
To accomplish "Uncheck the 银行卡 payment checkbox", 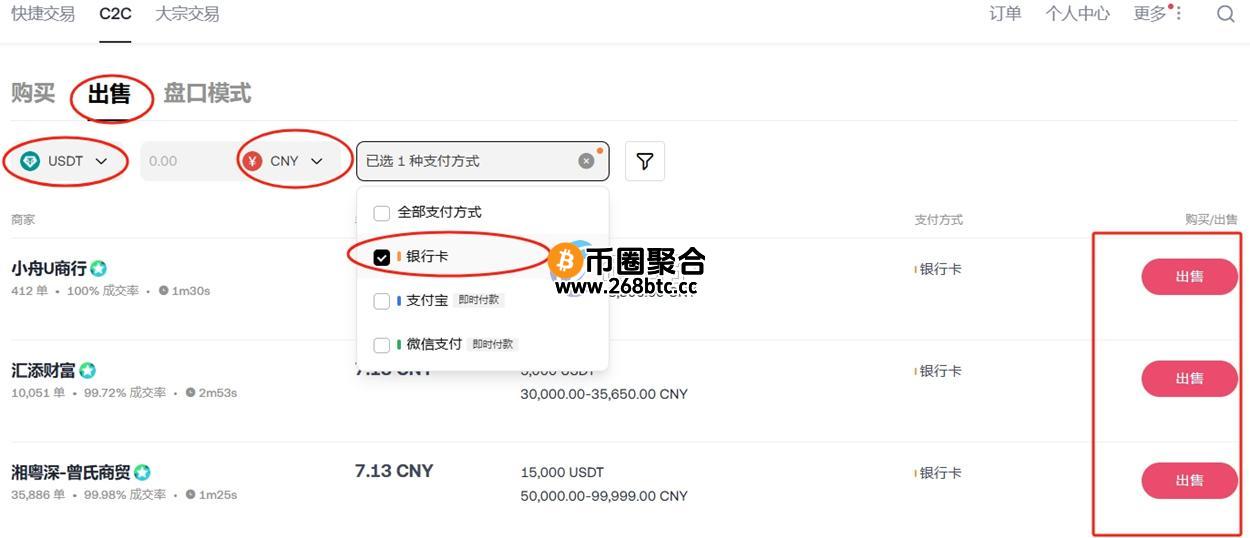I will click(x=381, y=257).
